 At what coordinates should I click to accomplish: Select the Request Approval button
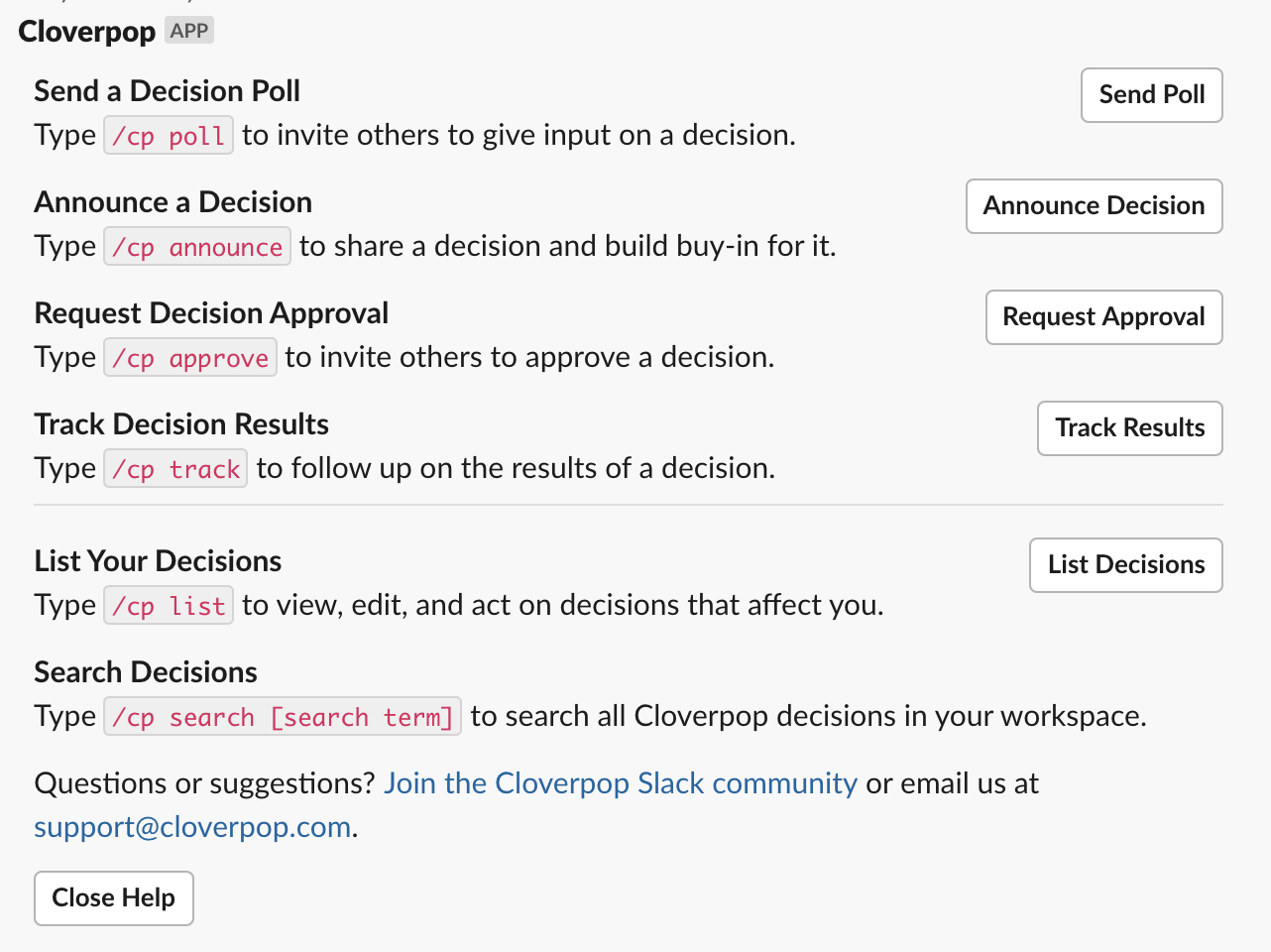pos(1103,317)
